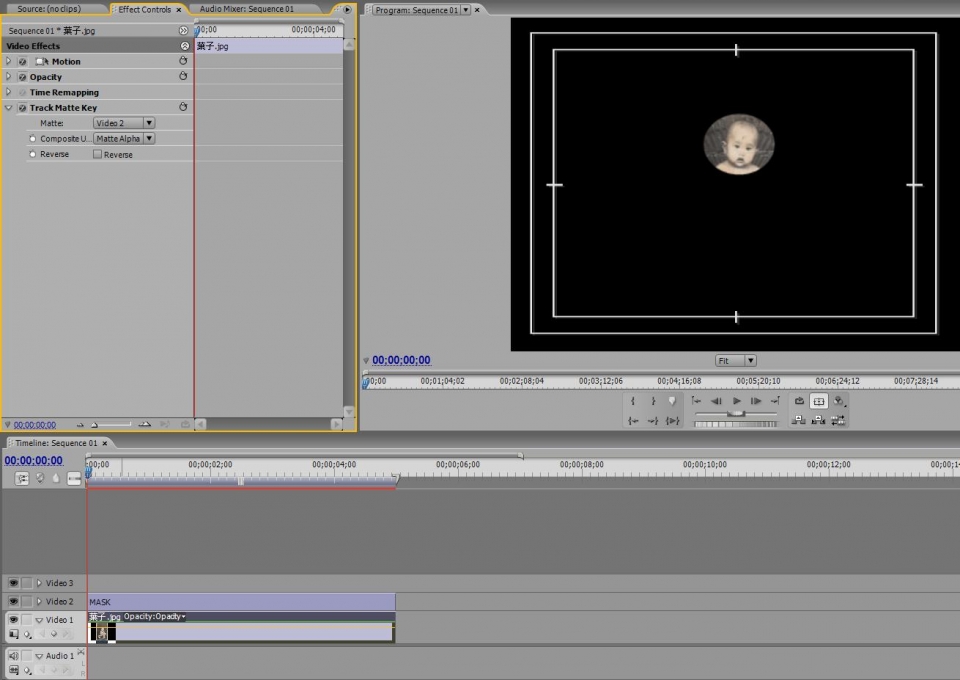Hide the Video 2 track eye
The width and height of the screenshot is (960, 680).
point(14,601)
